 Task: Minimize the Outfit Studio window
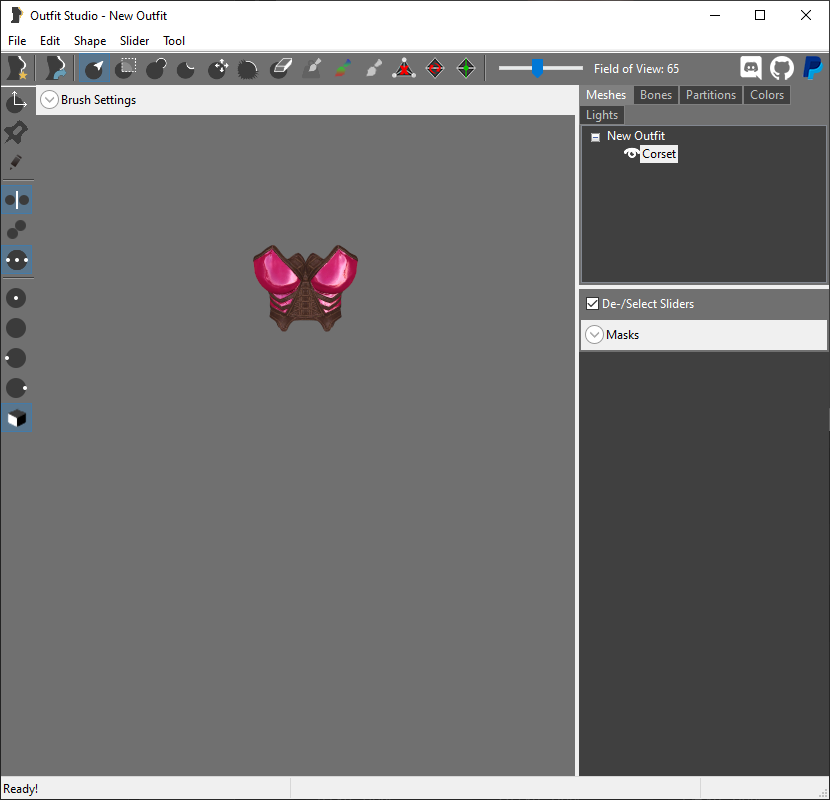(x=715, y=15)
